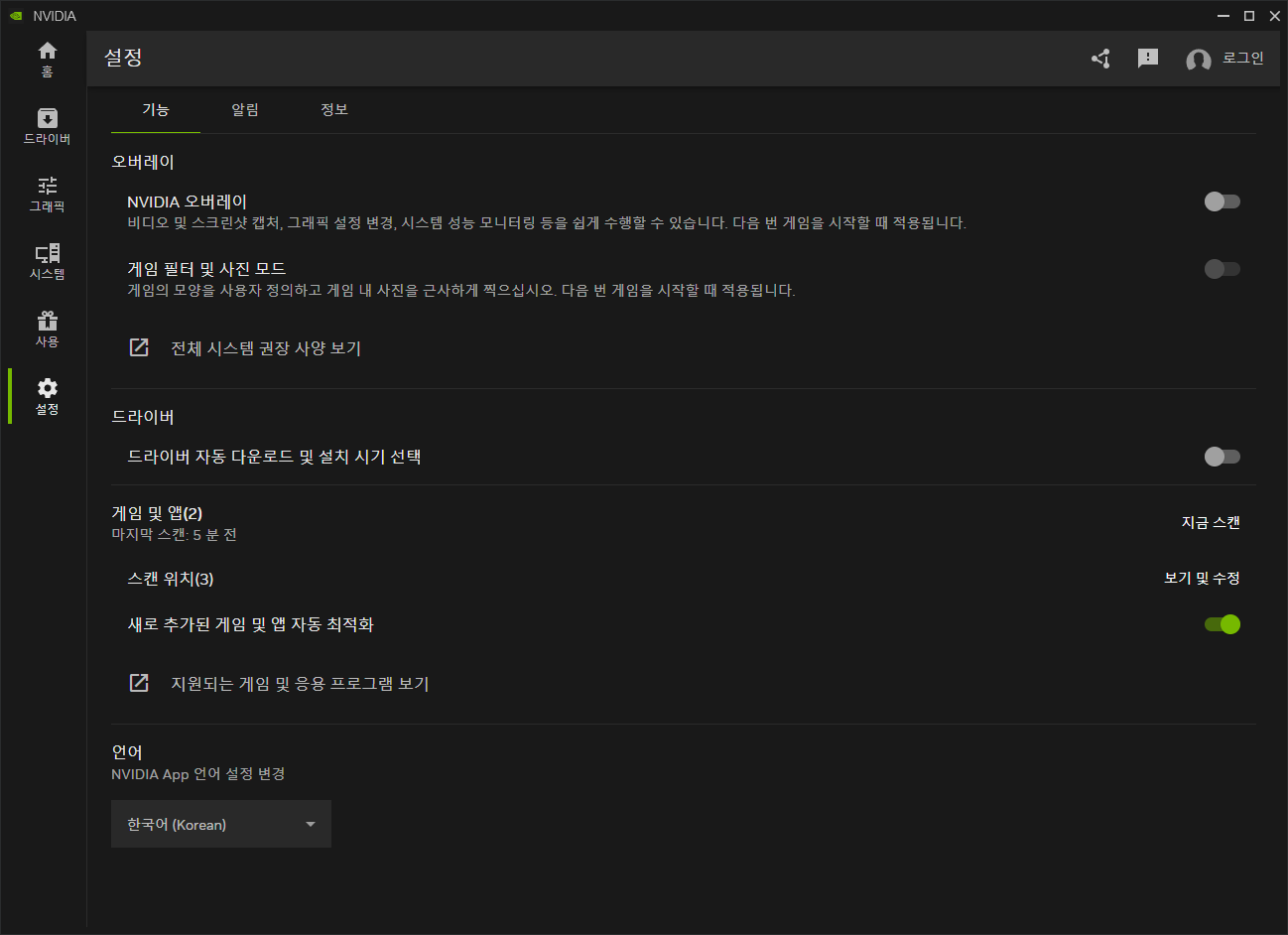Click the 설정 page title
The image size is (1288, 935).
[124, 58]
